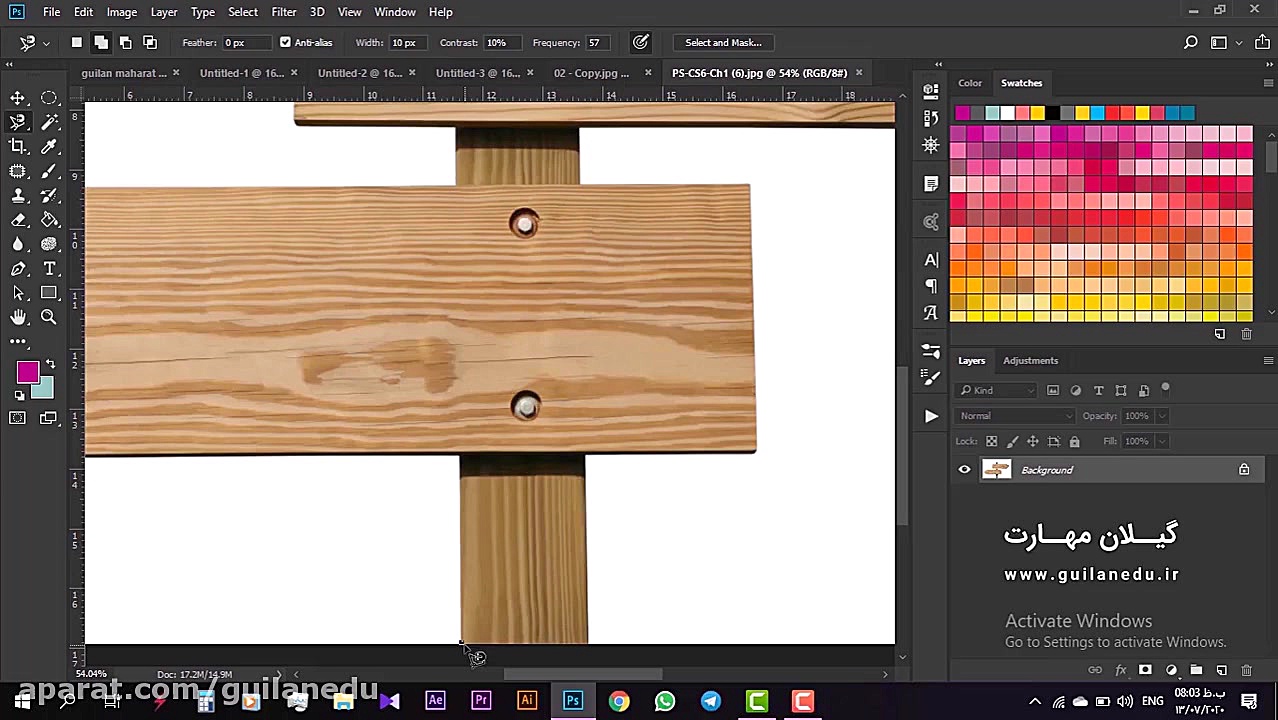1278x720 pixels.
Task: Open the blend mode Normal dropdown
Action: (1016, 416)
